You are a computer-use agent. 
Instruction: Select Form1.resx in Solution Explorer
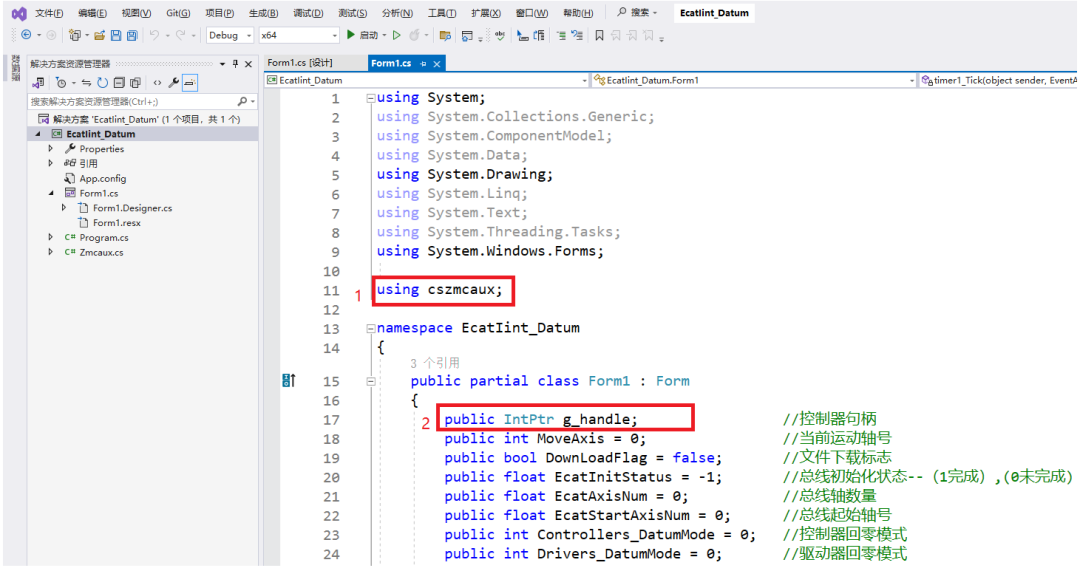tap(116, 222)
